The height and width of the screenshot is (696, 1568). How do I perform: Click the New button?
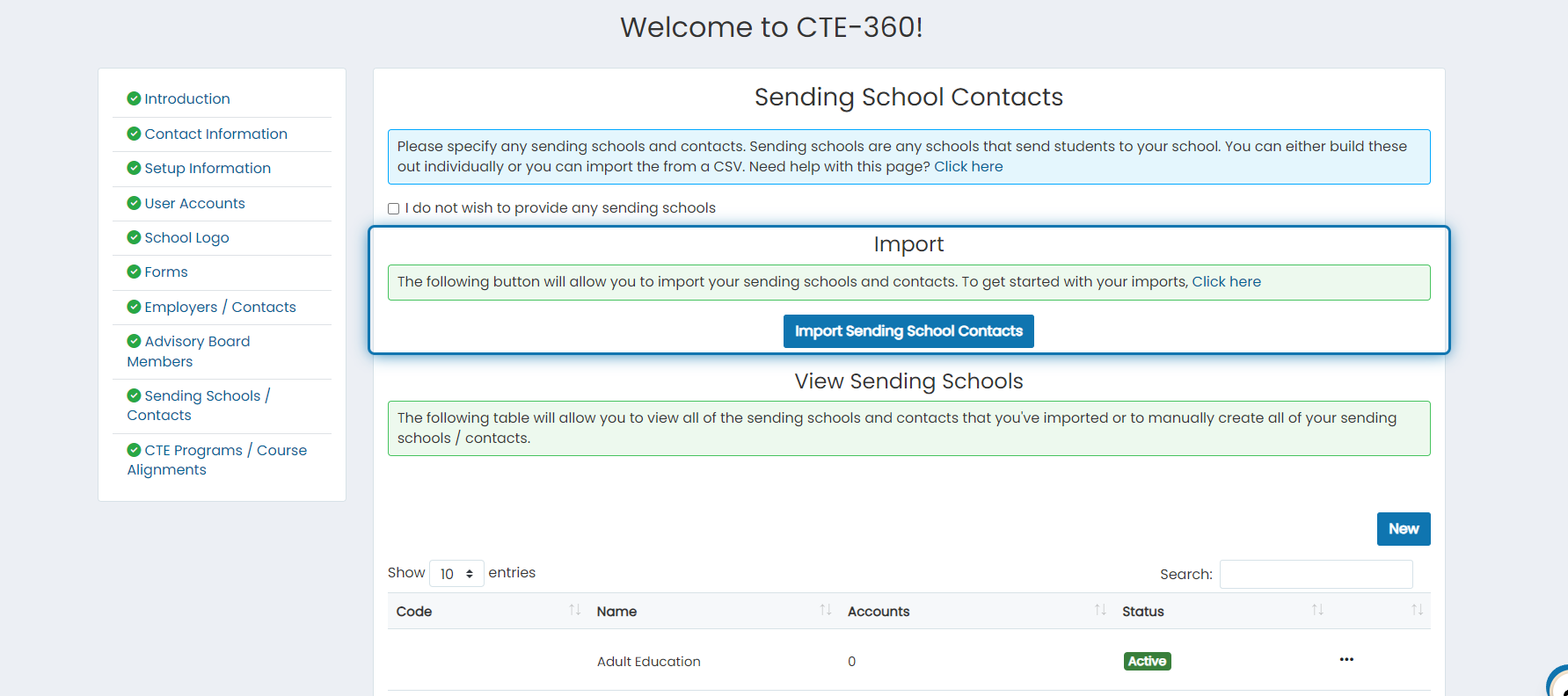click(x=1404, y=529)
